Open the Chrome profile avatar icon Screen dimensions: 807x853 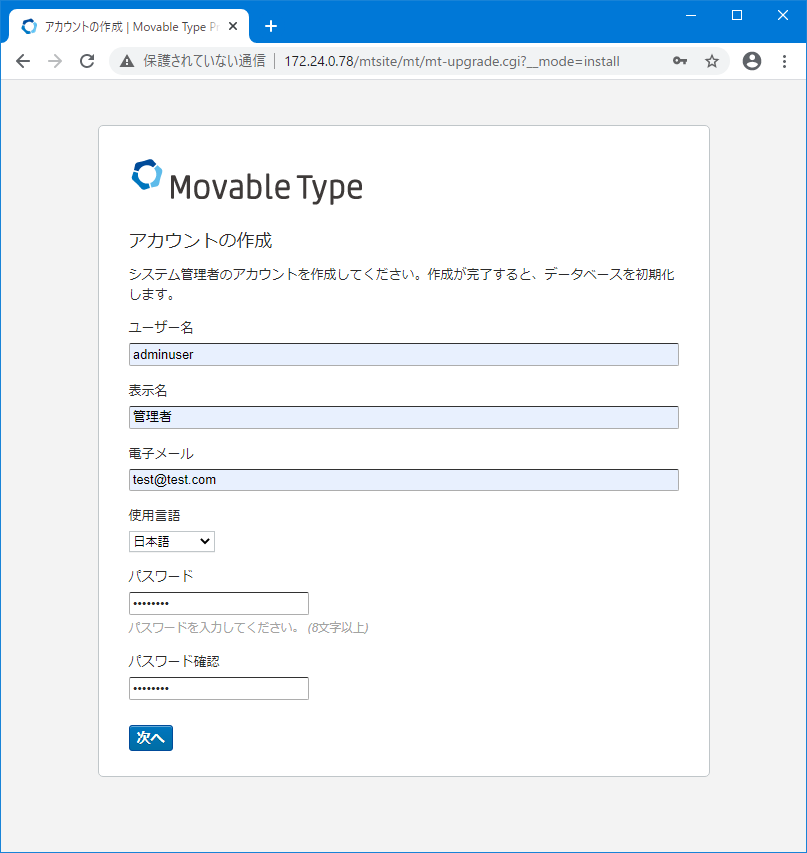pos(751,61)
